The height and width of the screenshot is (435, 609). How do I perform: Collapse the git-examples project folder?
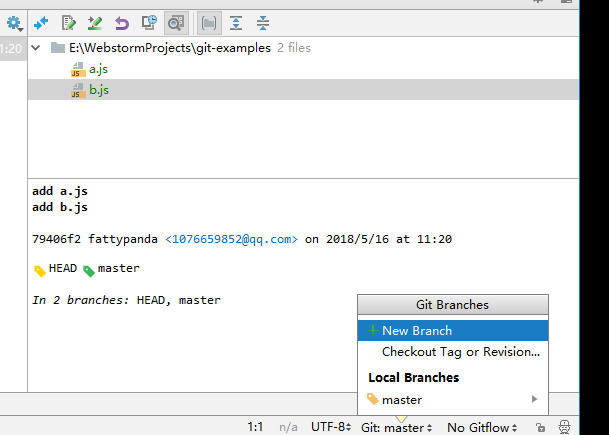click(37, 48)
